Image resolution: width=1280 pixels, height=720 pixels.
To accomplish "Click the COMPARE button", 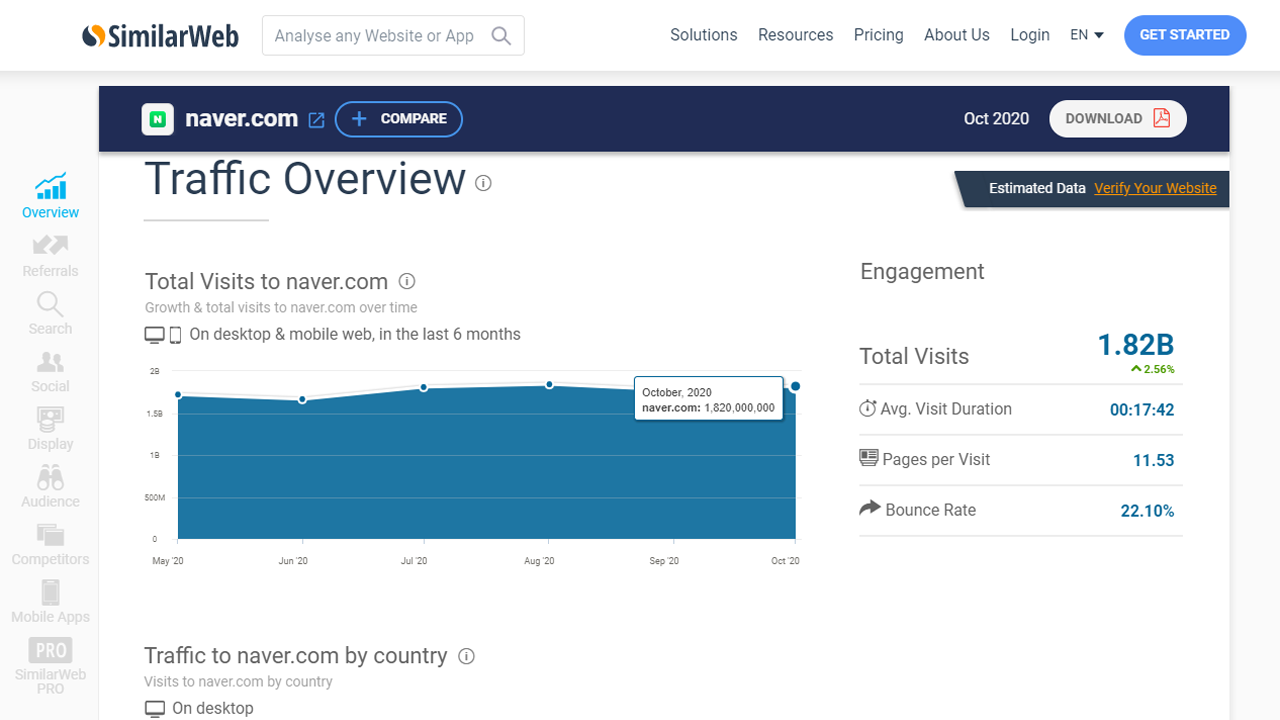I will click(399, 119).
